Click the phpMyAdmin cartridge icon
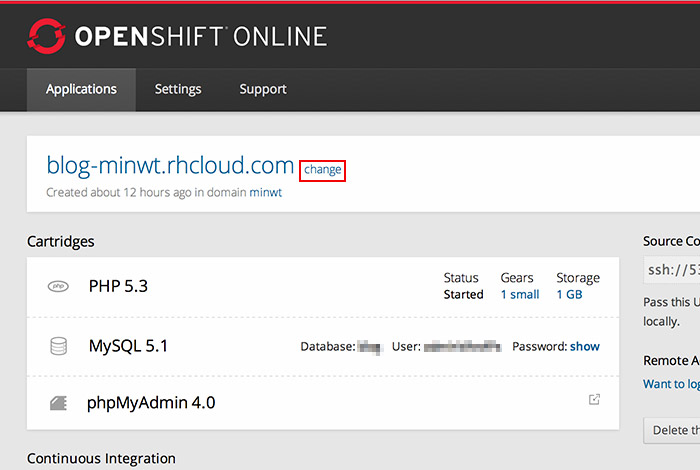700x470 pixels. (x=58, y=403)
